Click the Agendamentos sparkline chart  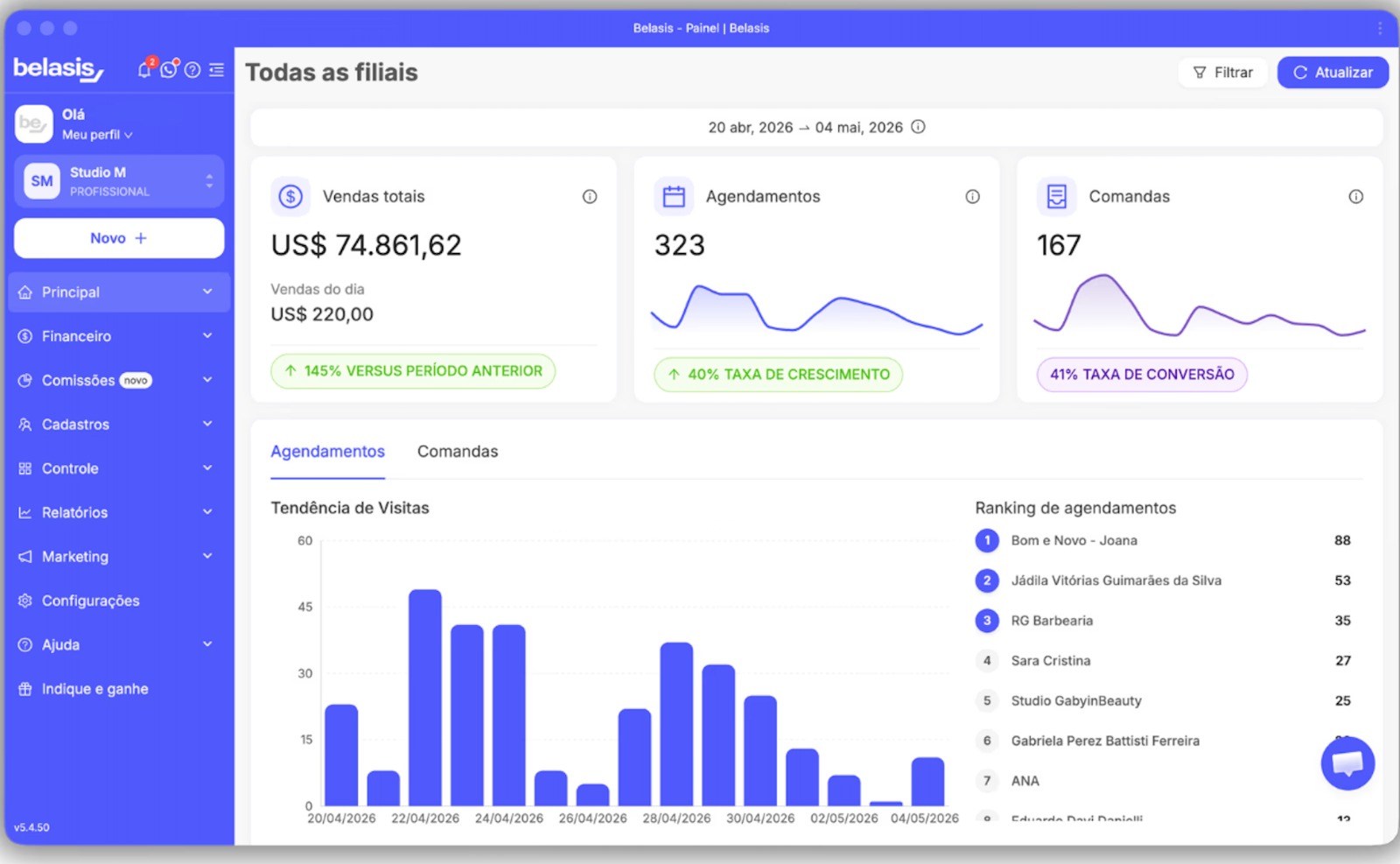(x=816, y=309)
